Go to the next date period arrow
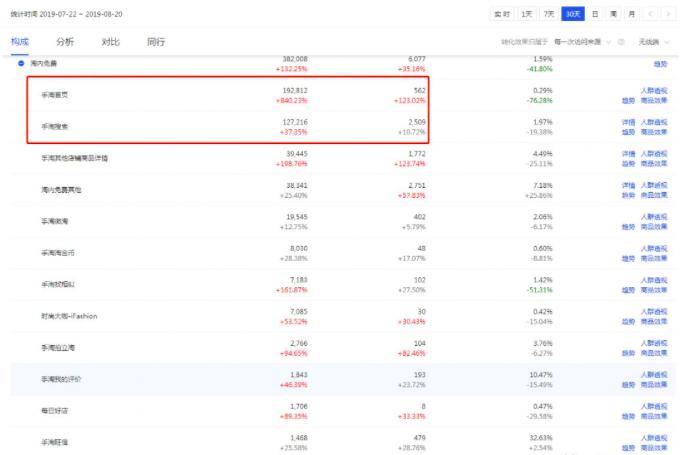This screenshot has height=455, width=686. coord(668,14)
